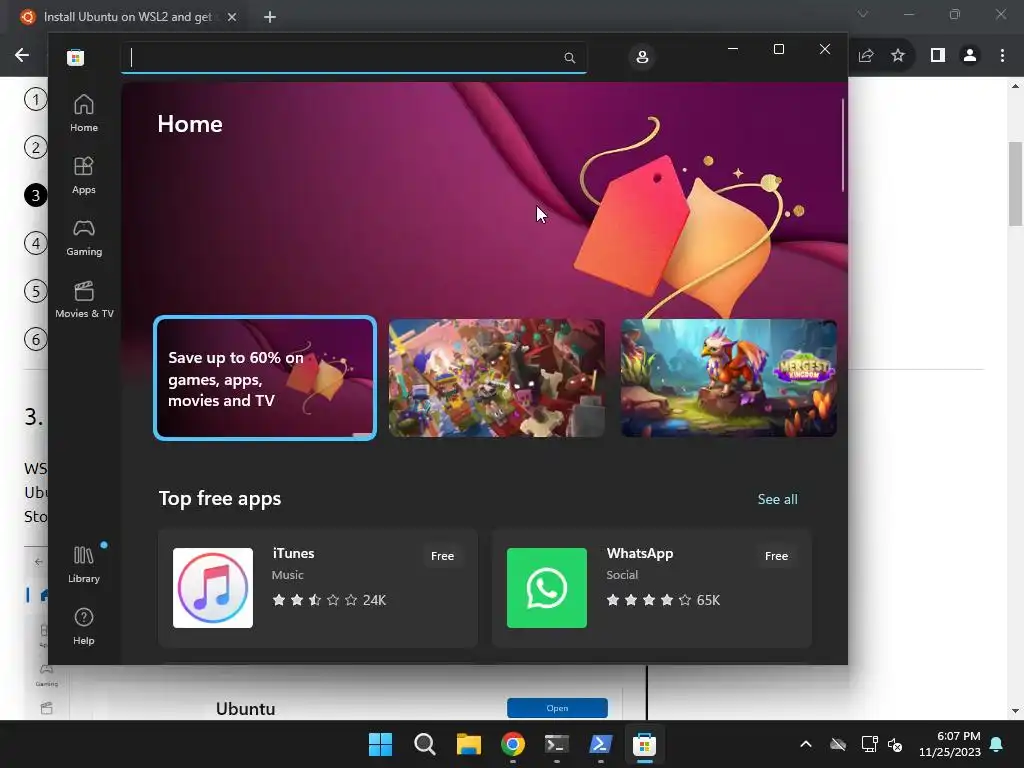Show hidden system tray icons
The width and height of the screenshot is (1024, 768).
(x=806, y=744)
